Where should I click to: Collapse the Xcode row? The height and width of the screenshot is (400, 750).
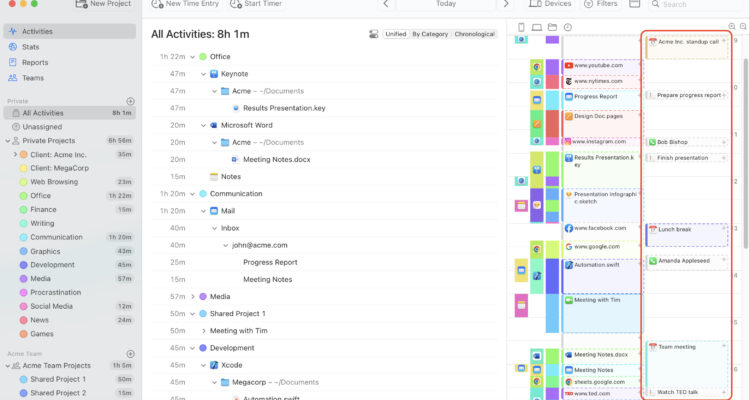[x=203, y=365]
